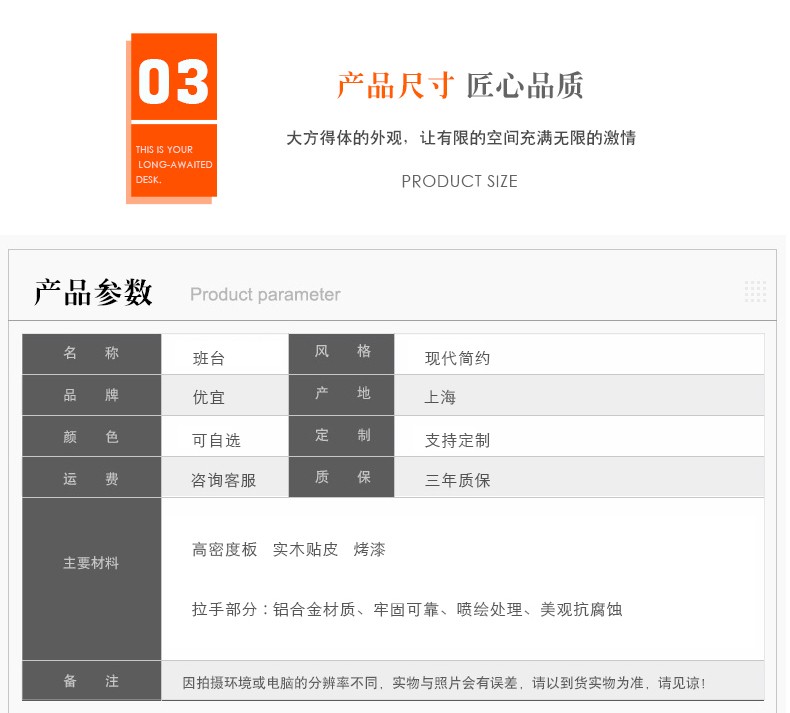Screen dimensions: 790x713
Task: Click the 优宜 brand value
Action: click(208, 397)
